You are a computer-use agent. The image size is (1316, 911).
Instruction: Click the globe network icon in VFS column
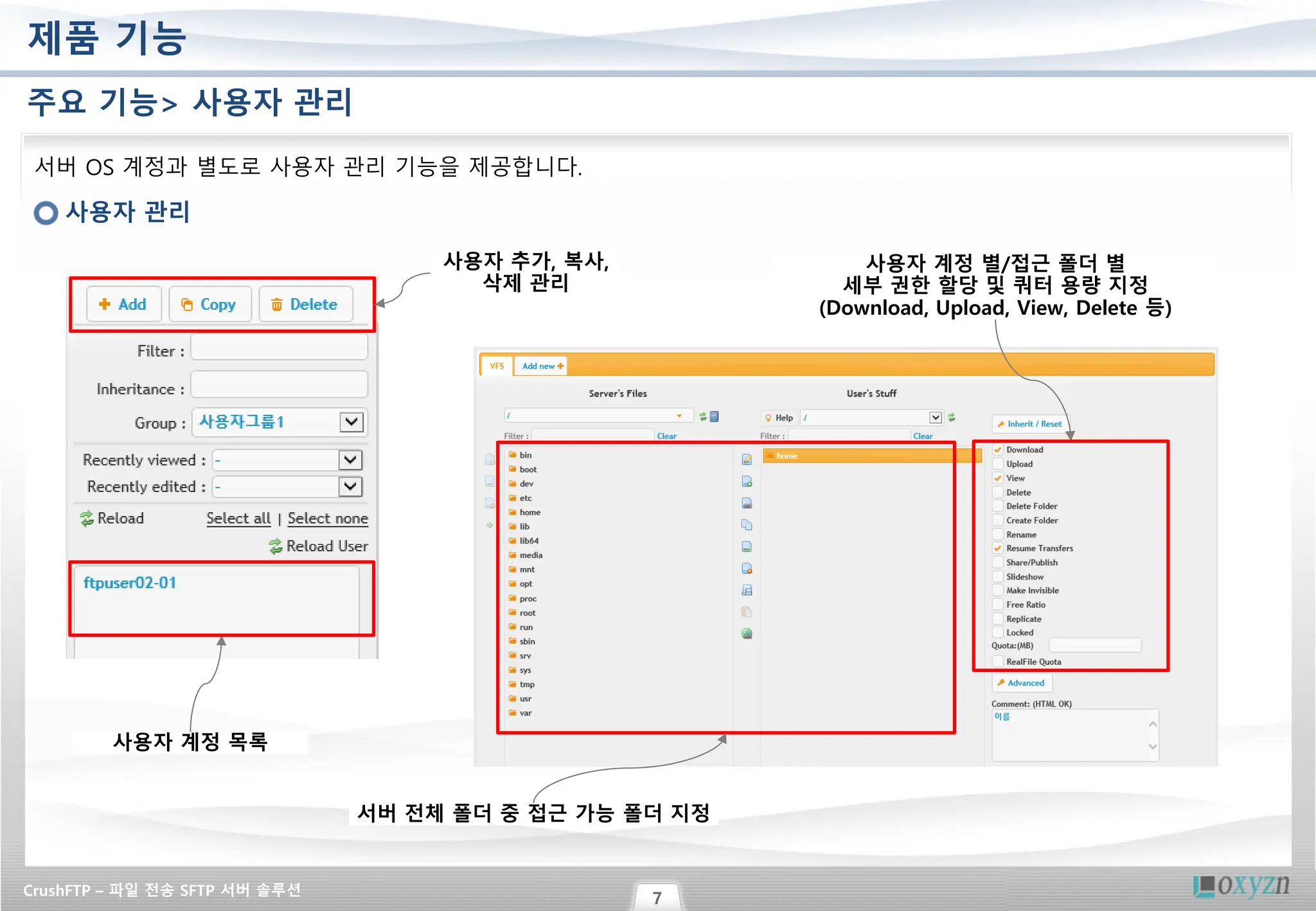(747, 633)
